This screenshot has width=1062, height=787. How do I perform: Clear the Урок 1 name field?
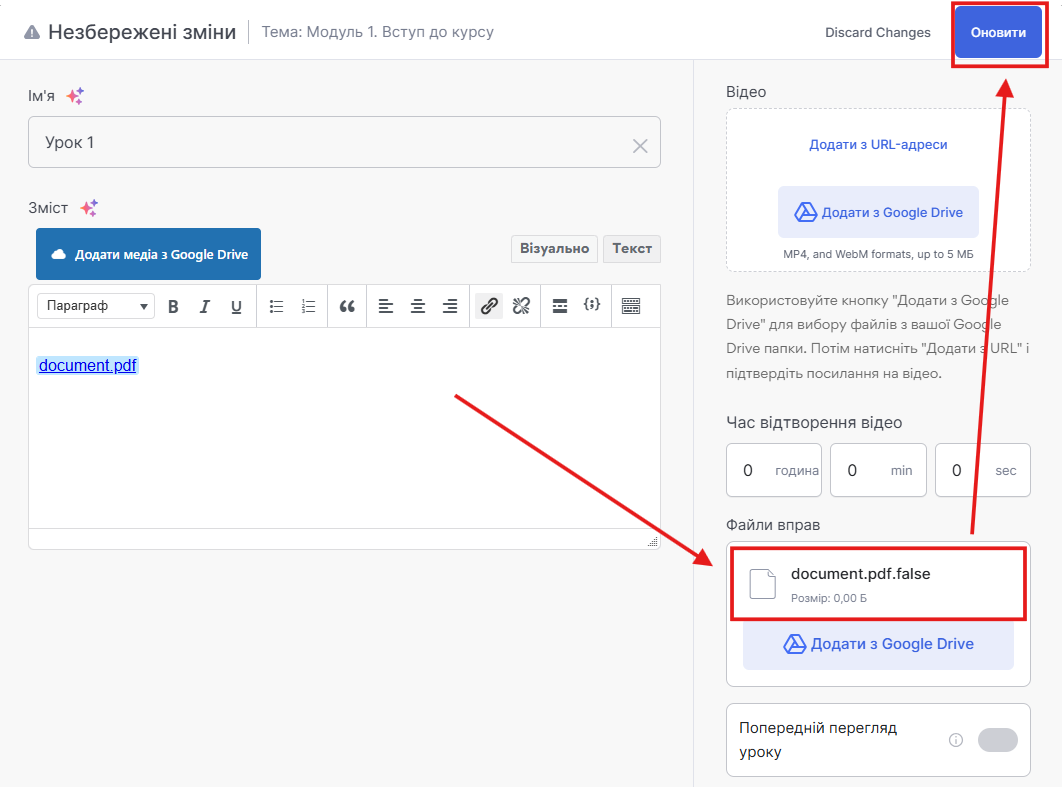point(640,146)
